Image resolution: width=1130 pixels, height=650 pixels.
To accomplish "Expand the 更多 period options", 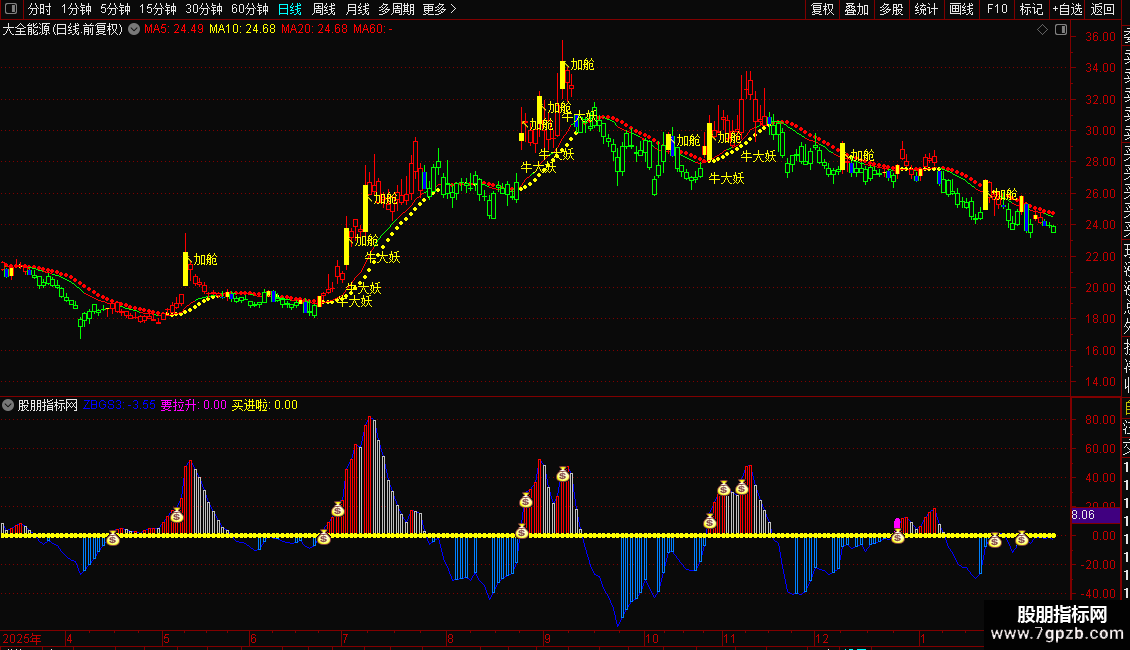I will tap(440, 9).
